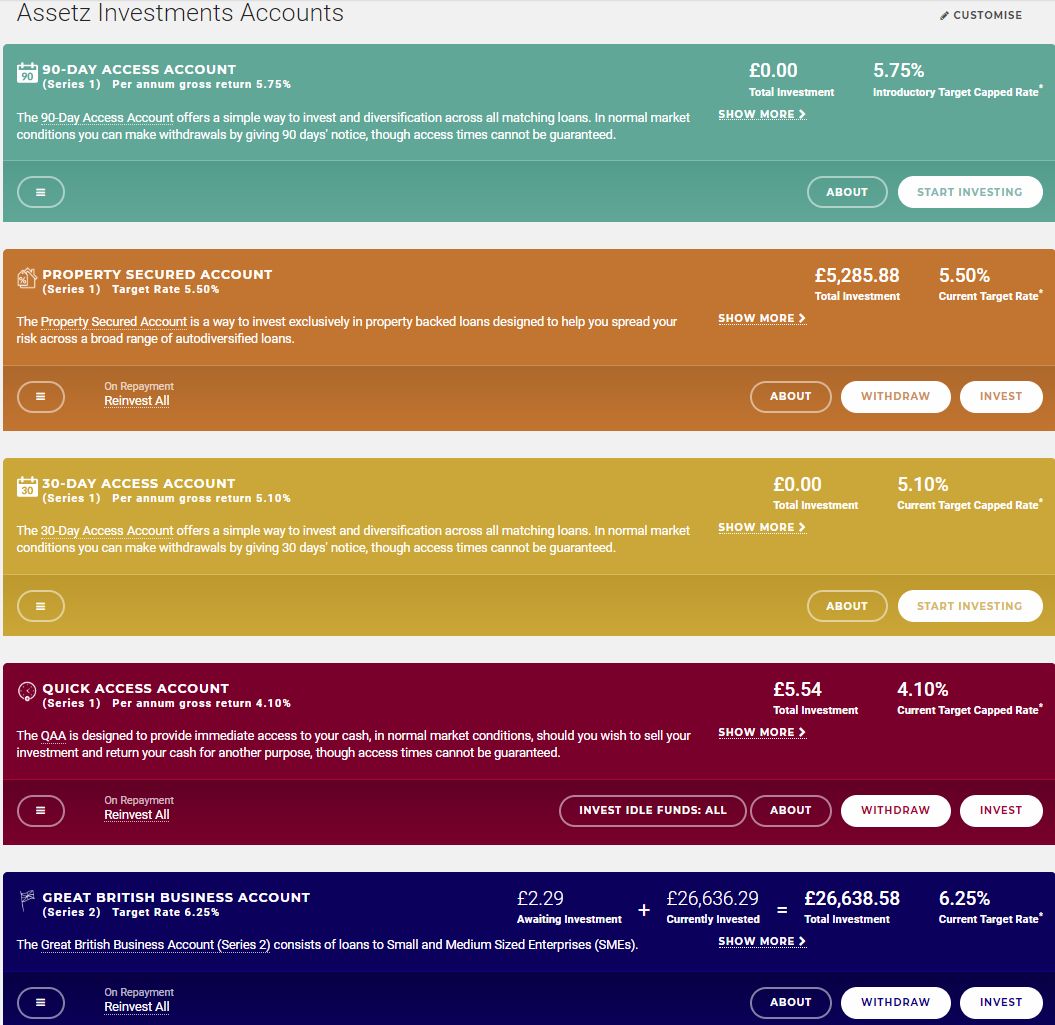Click the 5.10% current target capped rate
The height and width of the screenshot is (1025, 1055).
coord(922,485)
